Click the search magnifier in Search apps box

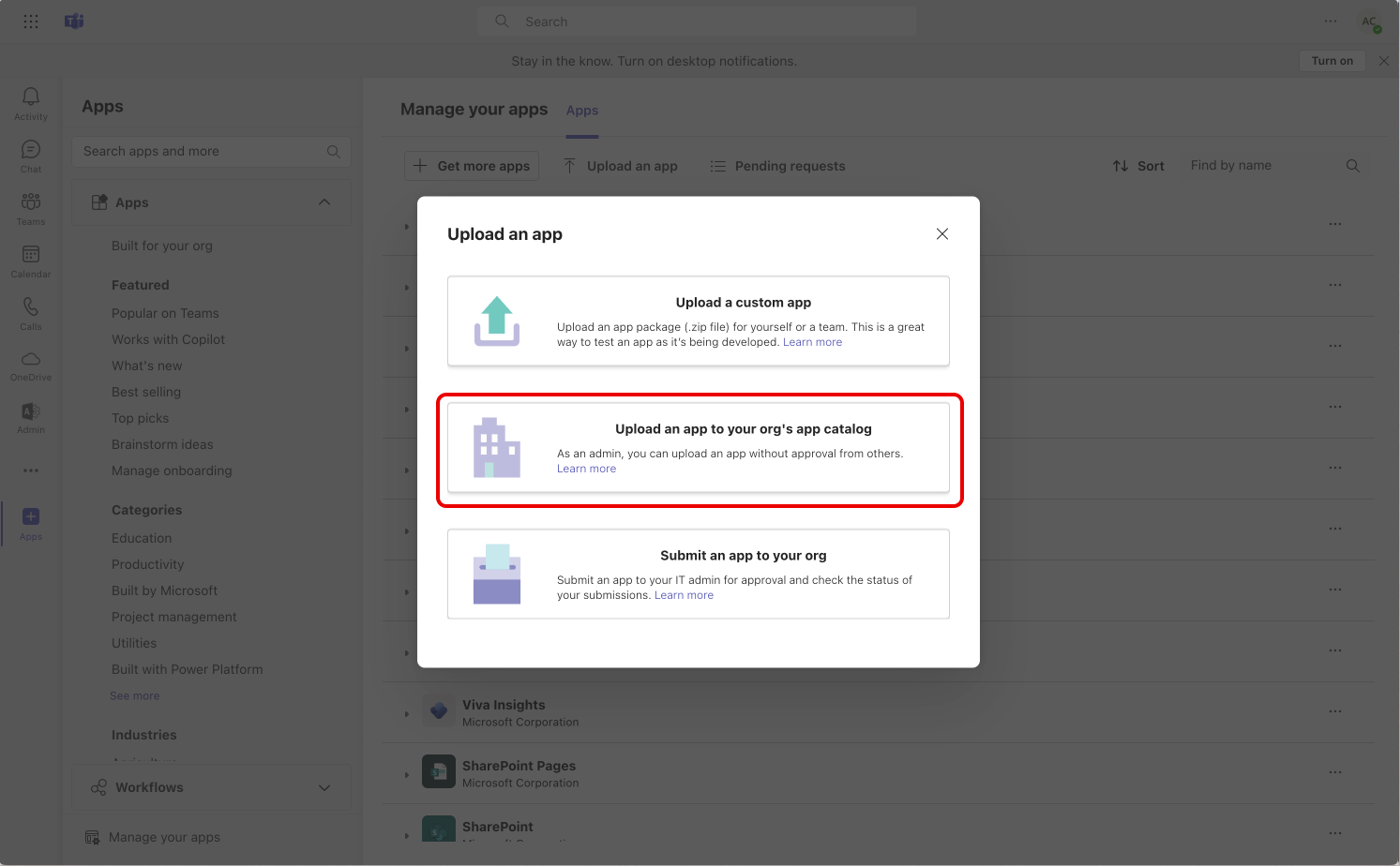[334, 152]
